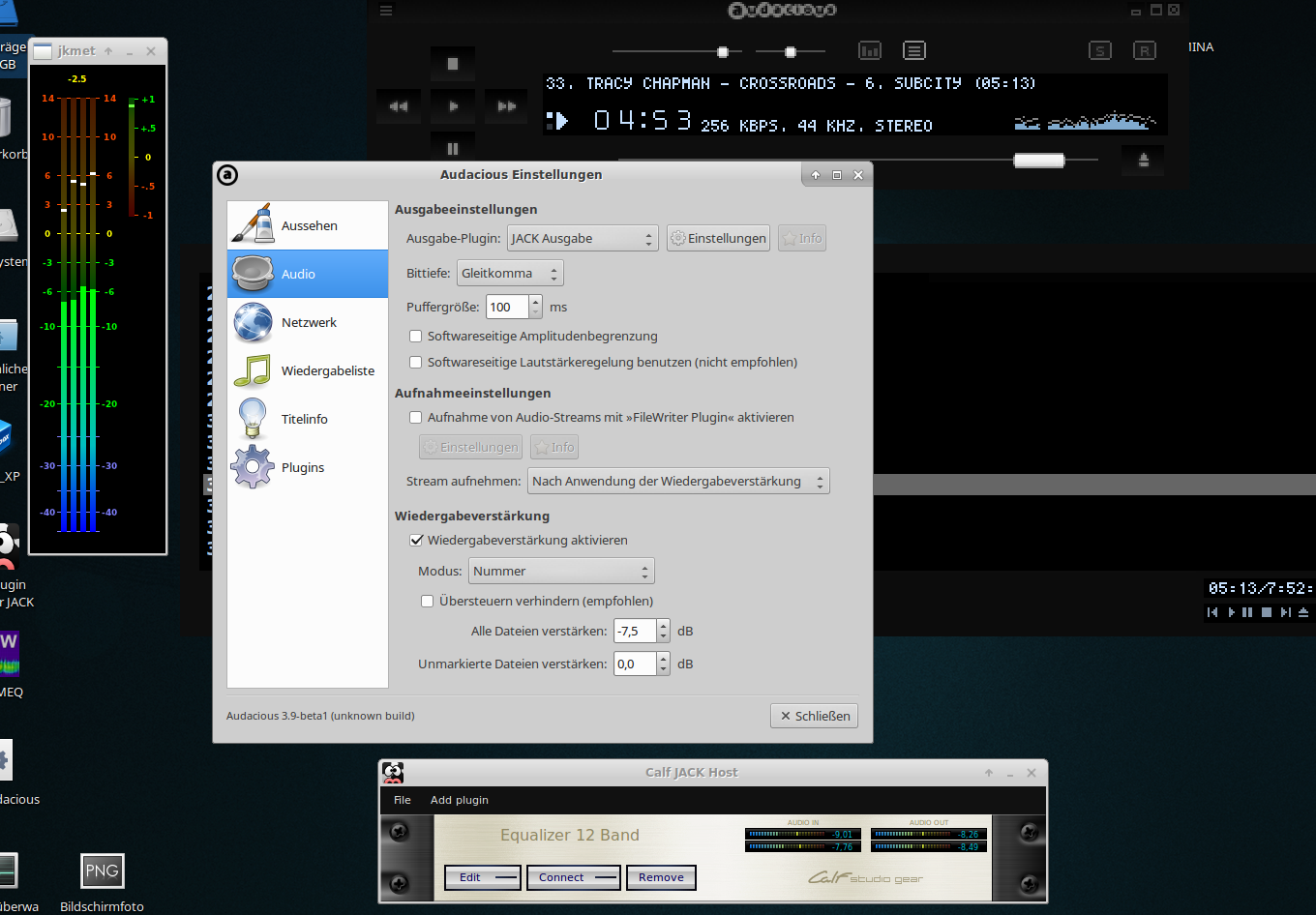
Task: Increase Unmarkierte Dateien verstärken with up arrow
Action: pyautogui.click(x=664, y=659)
